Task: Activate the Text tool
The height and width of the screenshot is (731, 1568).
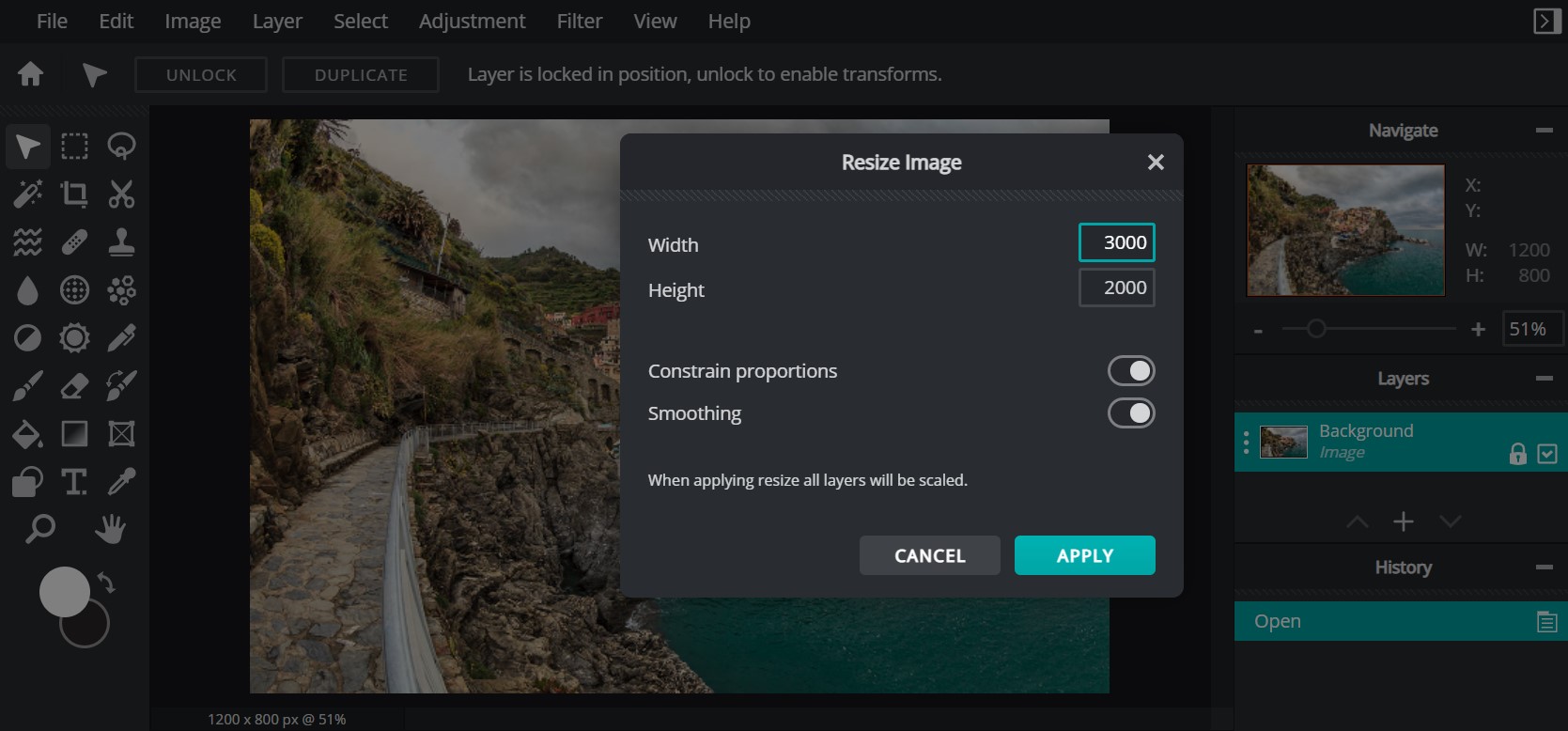Action: click(x=74, y=482)
